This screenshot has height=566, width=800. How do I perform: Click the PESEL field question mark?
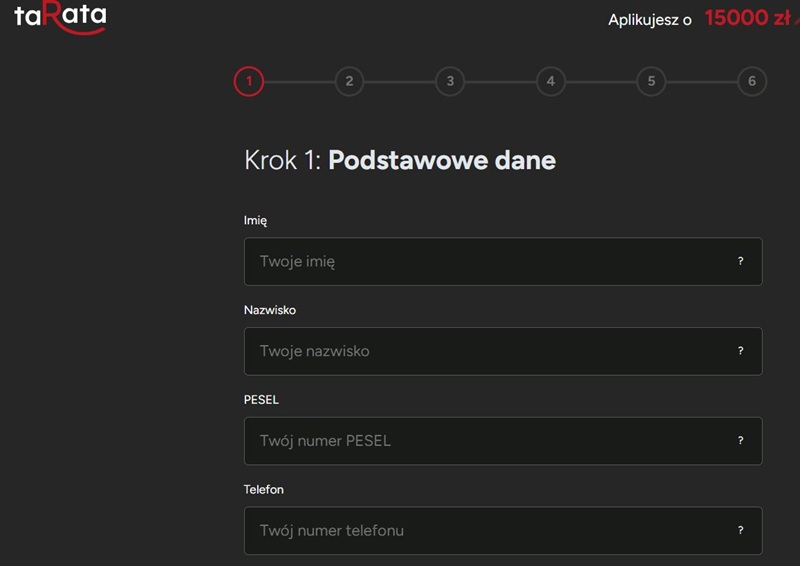740,441
